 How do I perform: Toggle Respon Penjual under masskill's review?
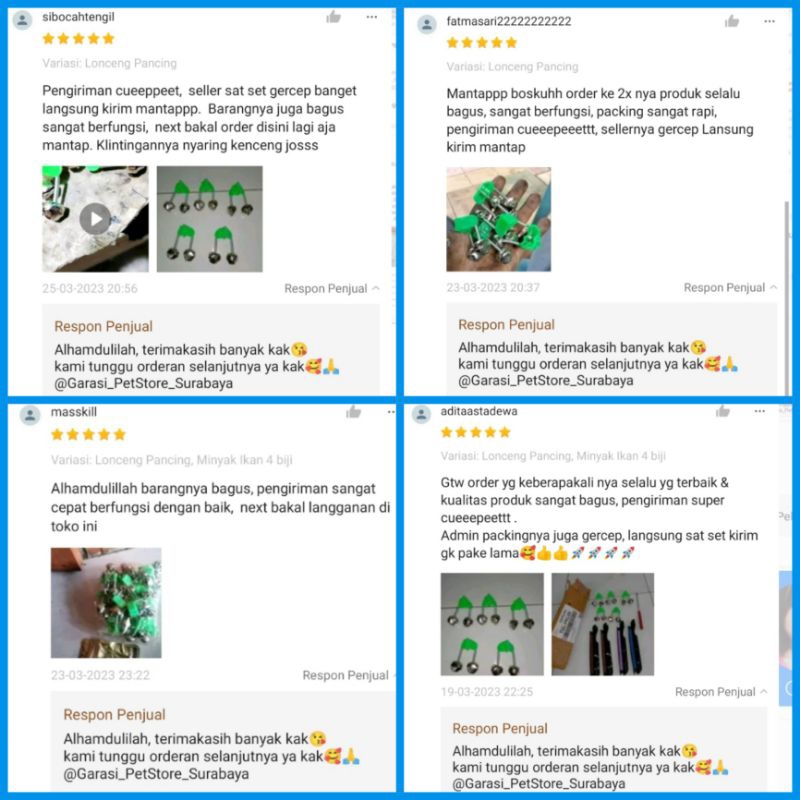(348, 676)
